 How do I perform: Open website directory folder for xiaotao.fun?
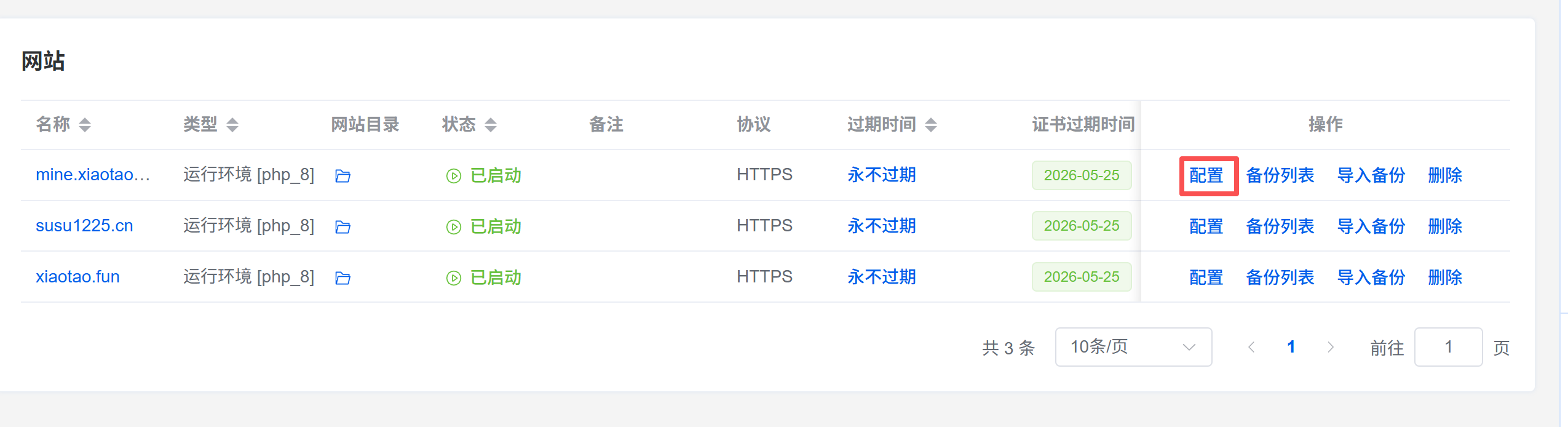click(x=343, y=278)
